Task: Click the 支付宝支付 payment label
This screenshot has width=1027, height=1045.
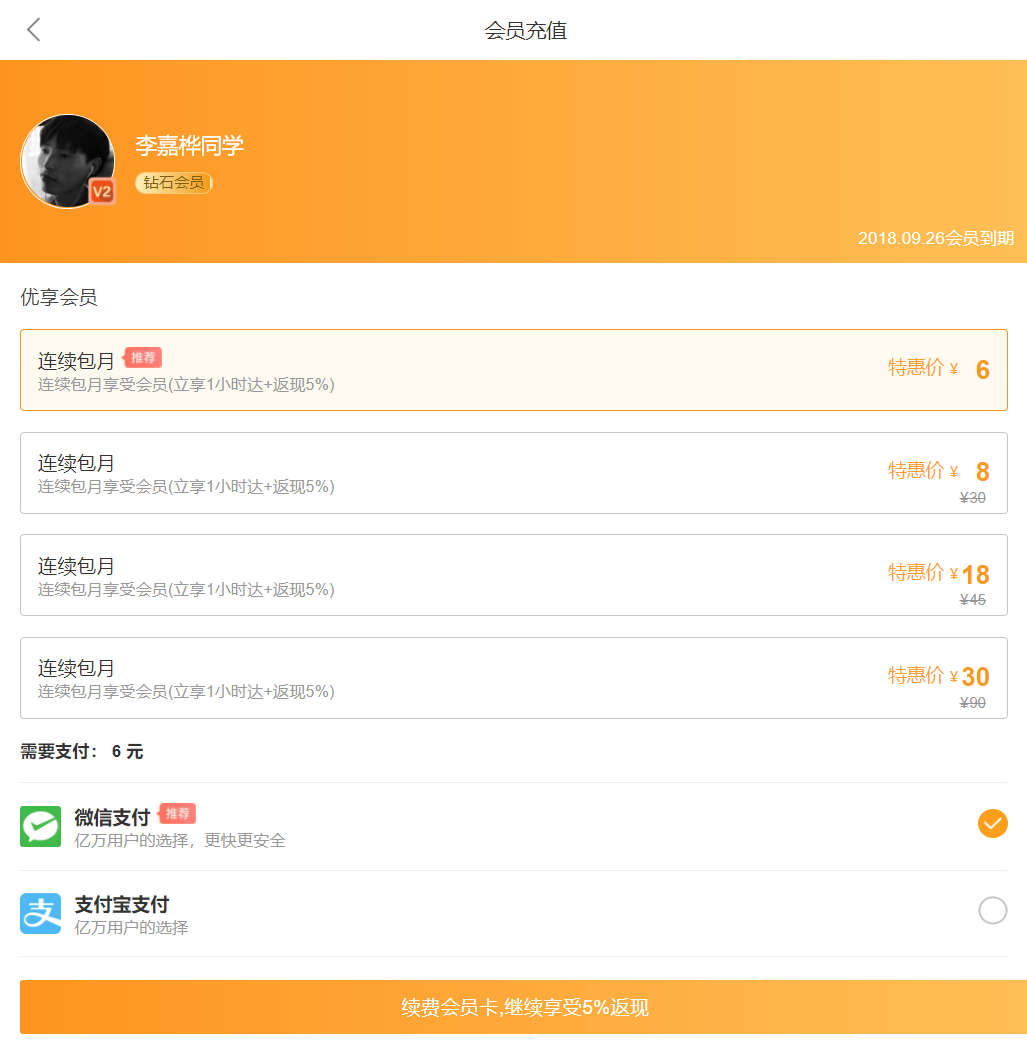Action: tap(122, 904)
